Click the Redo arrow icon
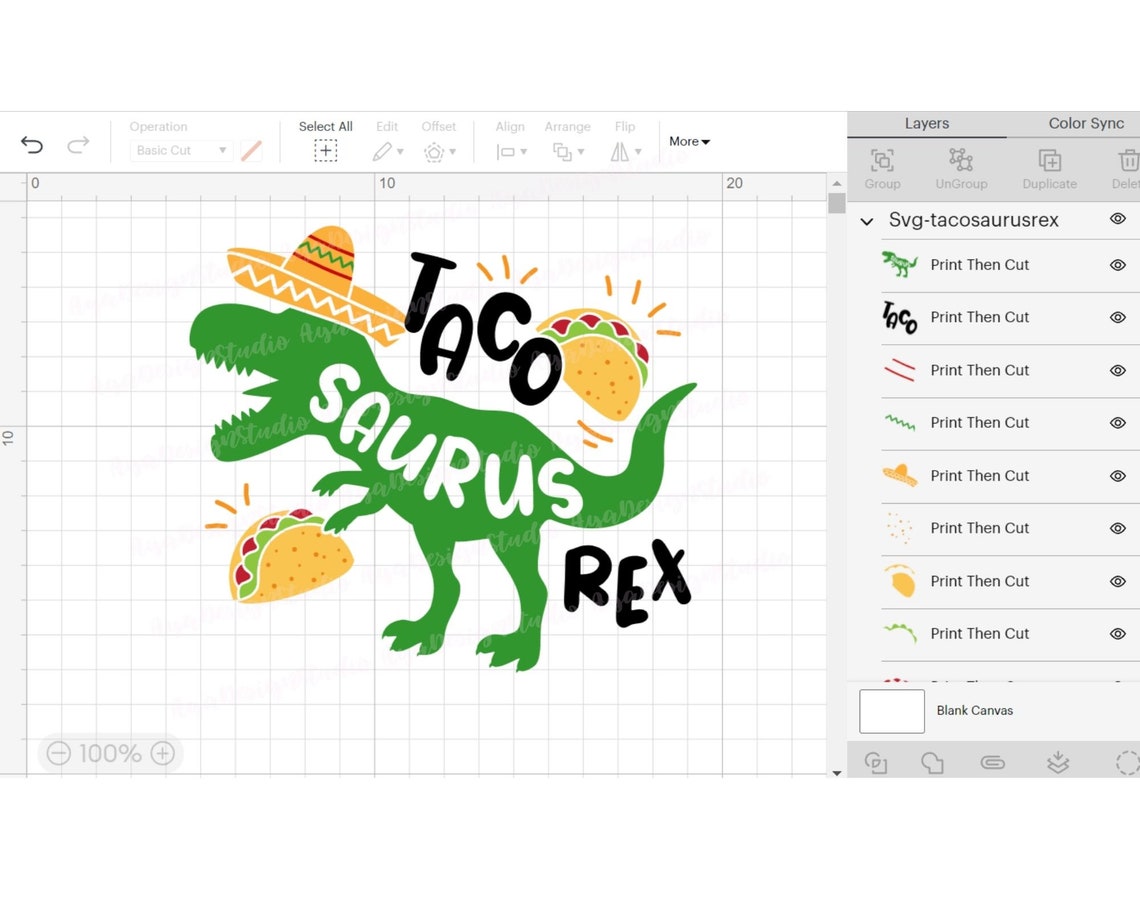Image resolution: width=1140 pixels, height=923 pixels. tap(78, 145)
